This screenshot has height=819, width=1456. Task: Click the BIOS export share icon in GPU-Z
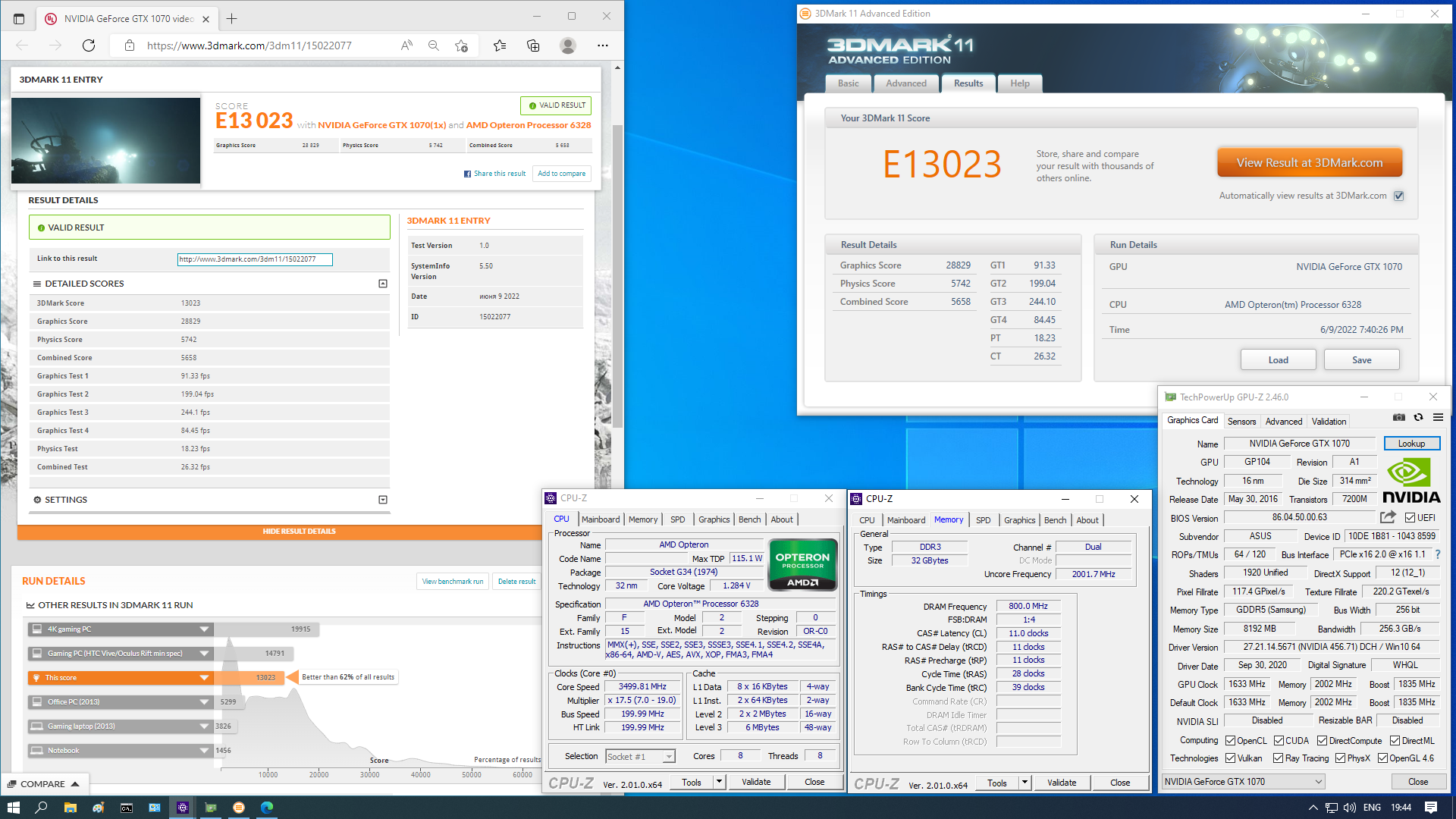pyautogui.click(x=1388, y=517)
